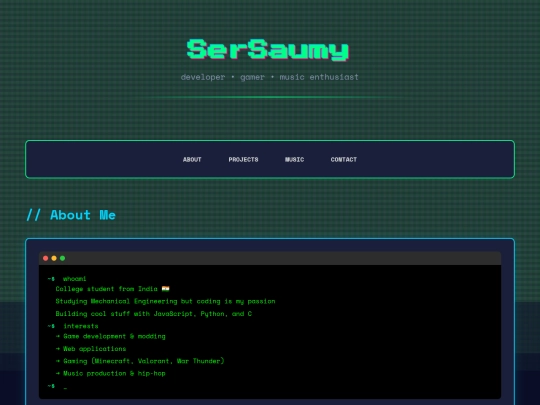Click the green terminal window dot

pyautogui.click(x=62, y=258)
